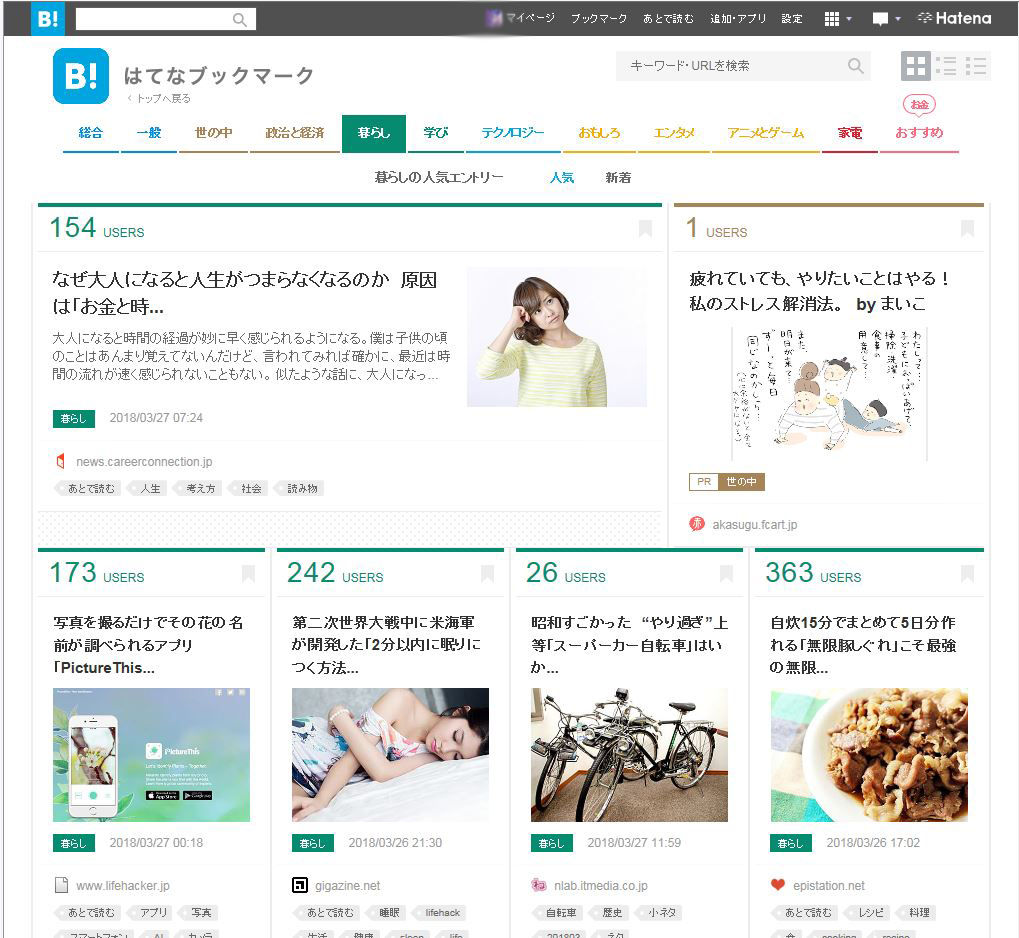
Task: Click the PictureThis app thumbnail
Action: 151,755
